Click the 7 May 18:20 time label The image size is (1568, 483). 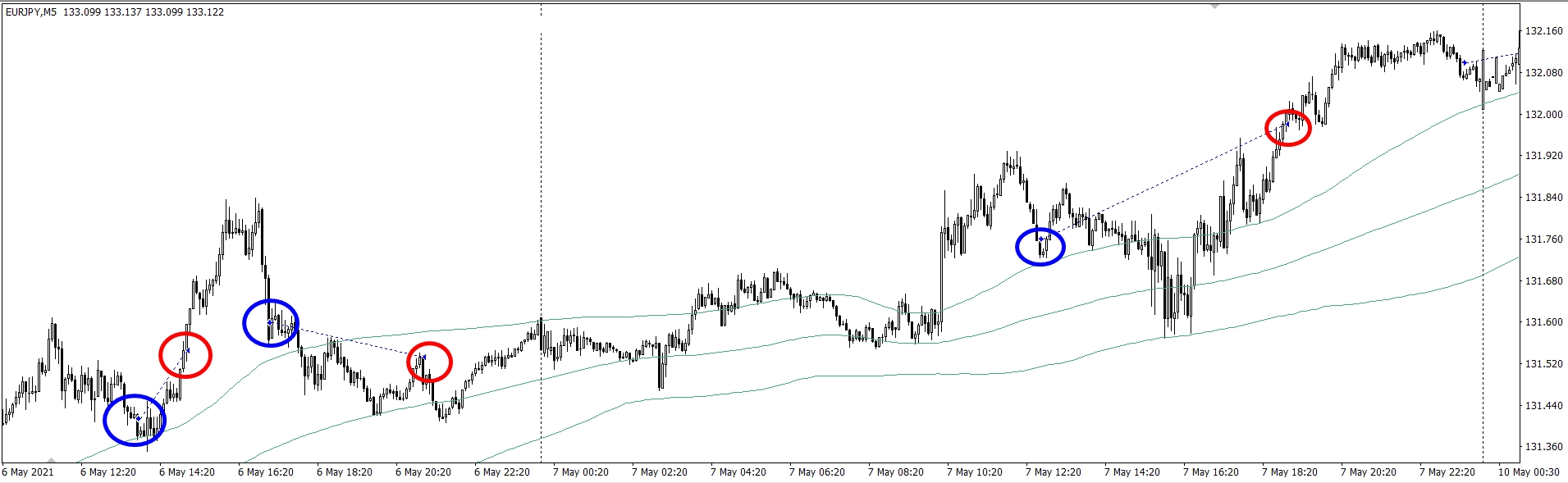coord(1290,472)
